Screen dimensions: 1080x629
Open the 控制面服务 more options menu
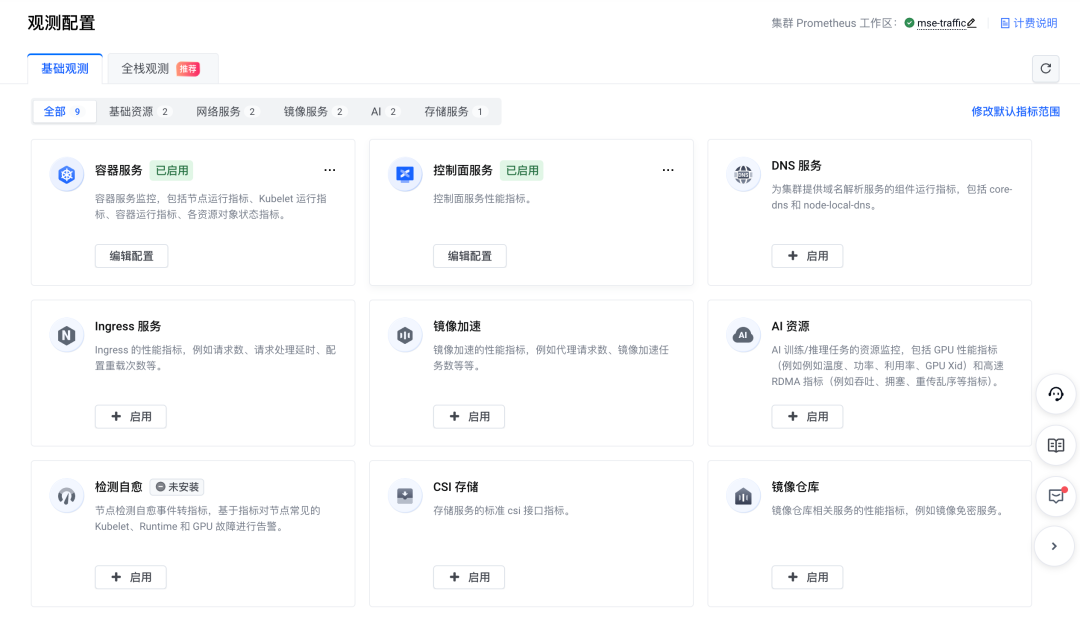point(668,171)
